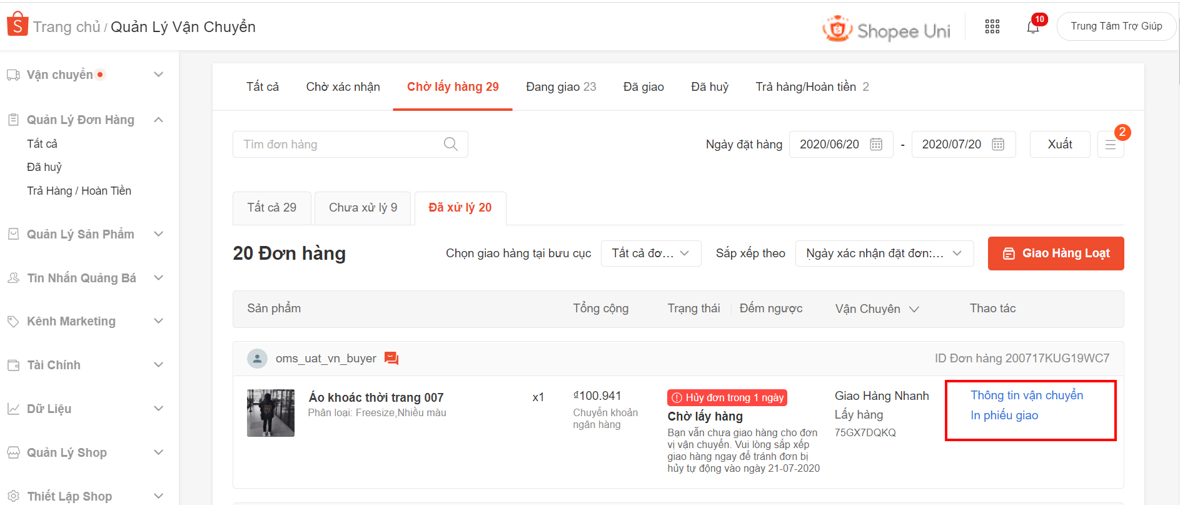Collapse the Quản Lý Đơn Hàng section
The width and height of the screenshot is (1180, 509).
click(158, 120)
